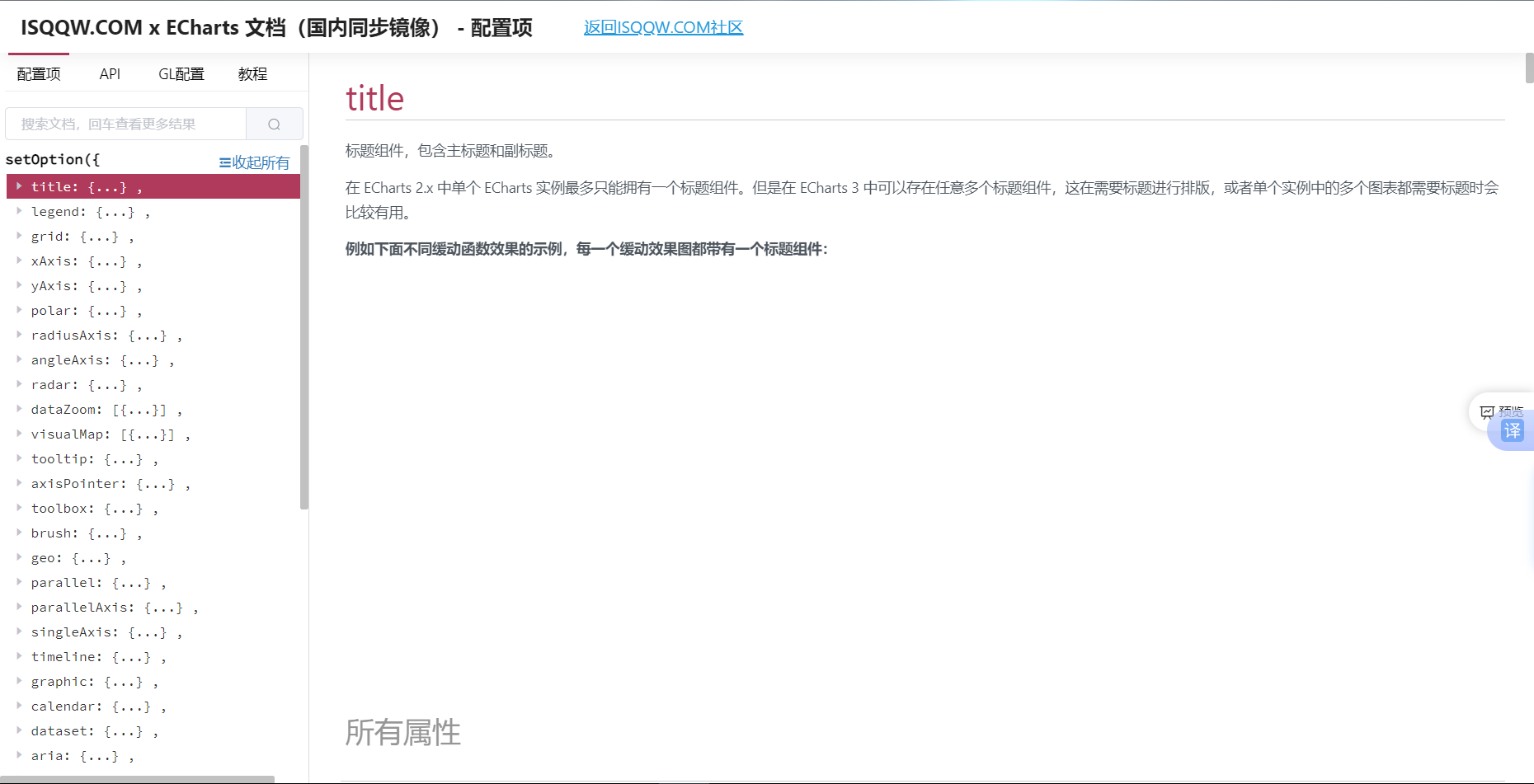Switch to the API tab

coord(110,74)
